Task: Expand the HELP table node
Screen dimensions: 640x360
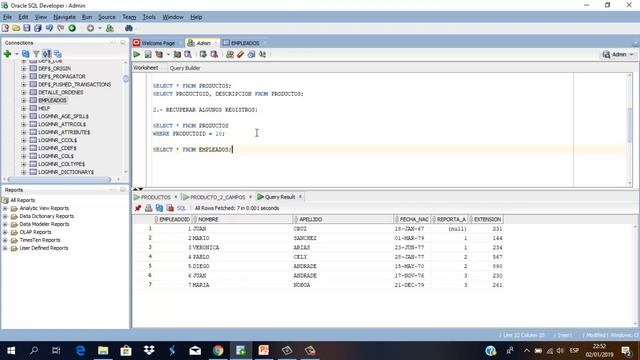Action: (x=24, y=108)
